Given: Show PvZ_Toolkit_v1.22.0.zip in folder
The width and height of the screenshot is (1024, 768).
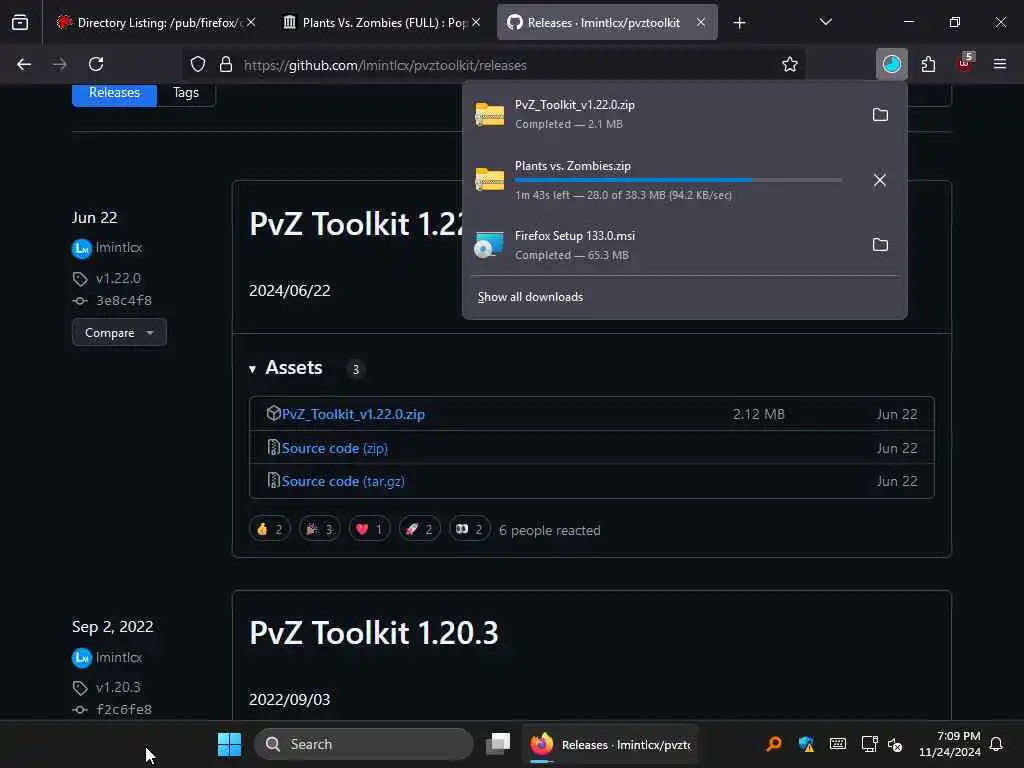Looking at the screenshot, I should coord(880,115).
